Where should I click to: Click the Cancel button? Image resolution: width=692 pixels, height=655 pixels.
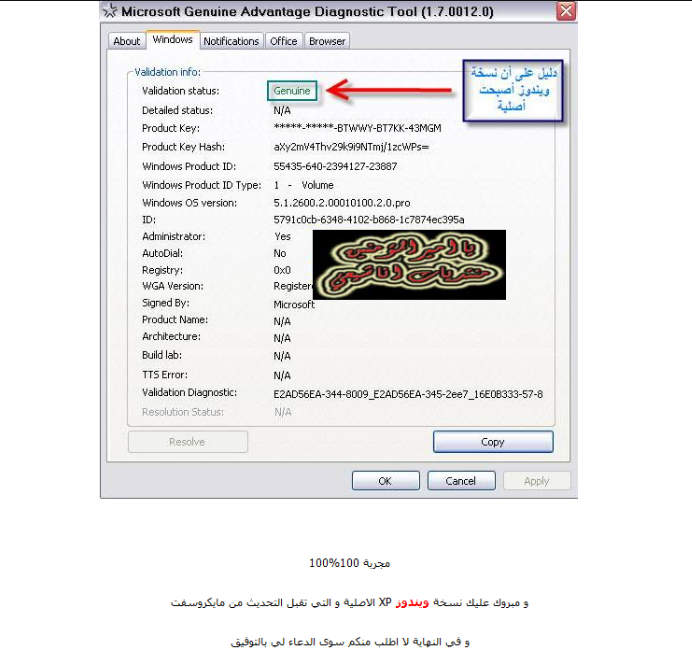click(461, 481)
